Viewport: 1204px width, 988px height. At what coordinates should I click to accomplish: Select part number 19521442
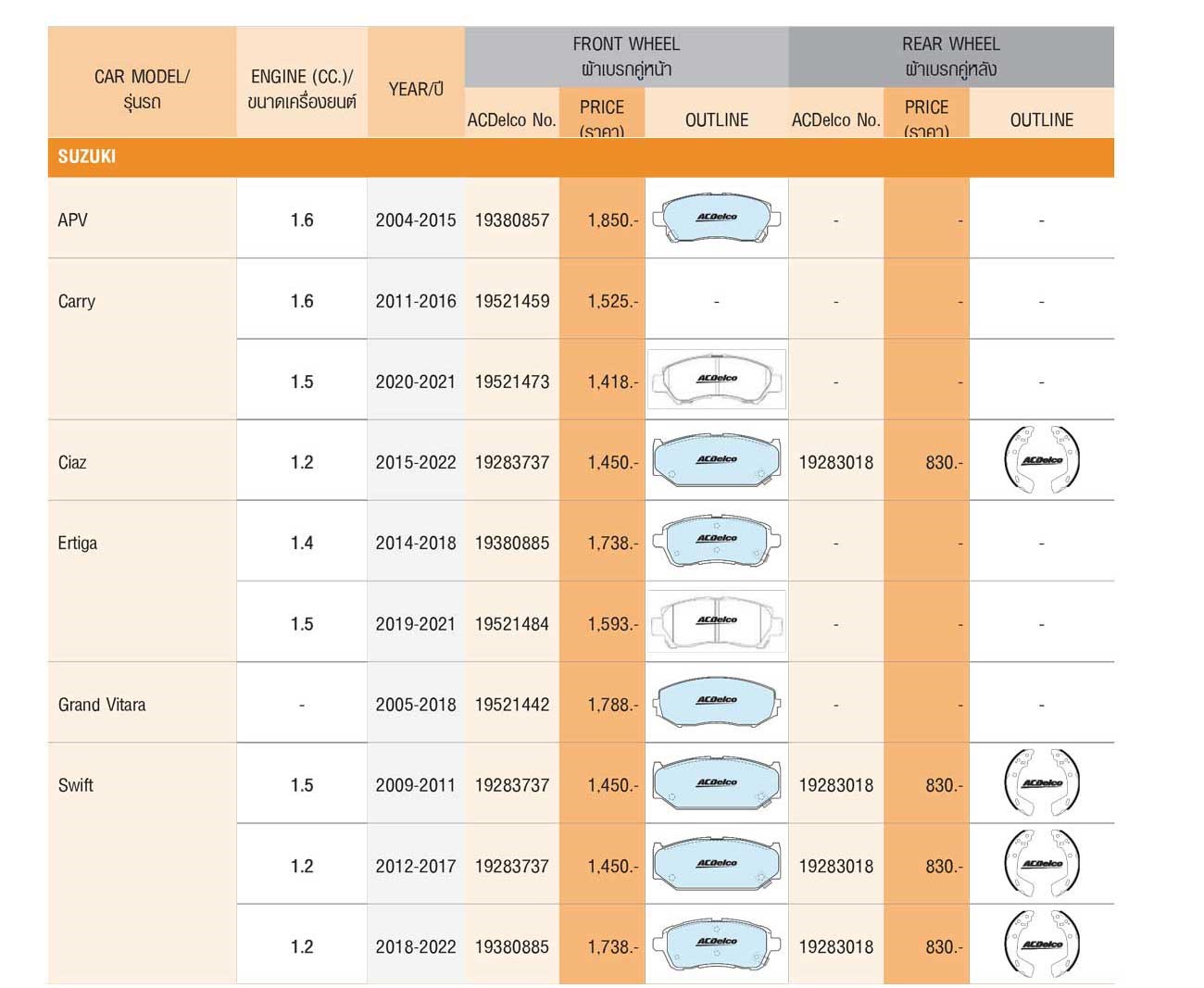(512, 705)
